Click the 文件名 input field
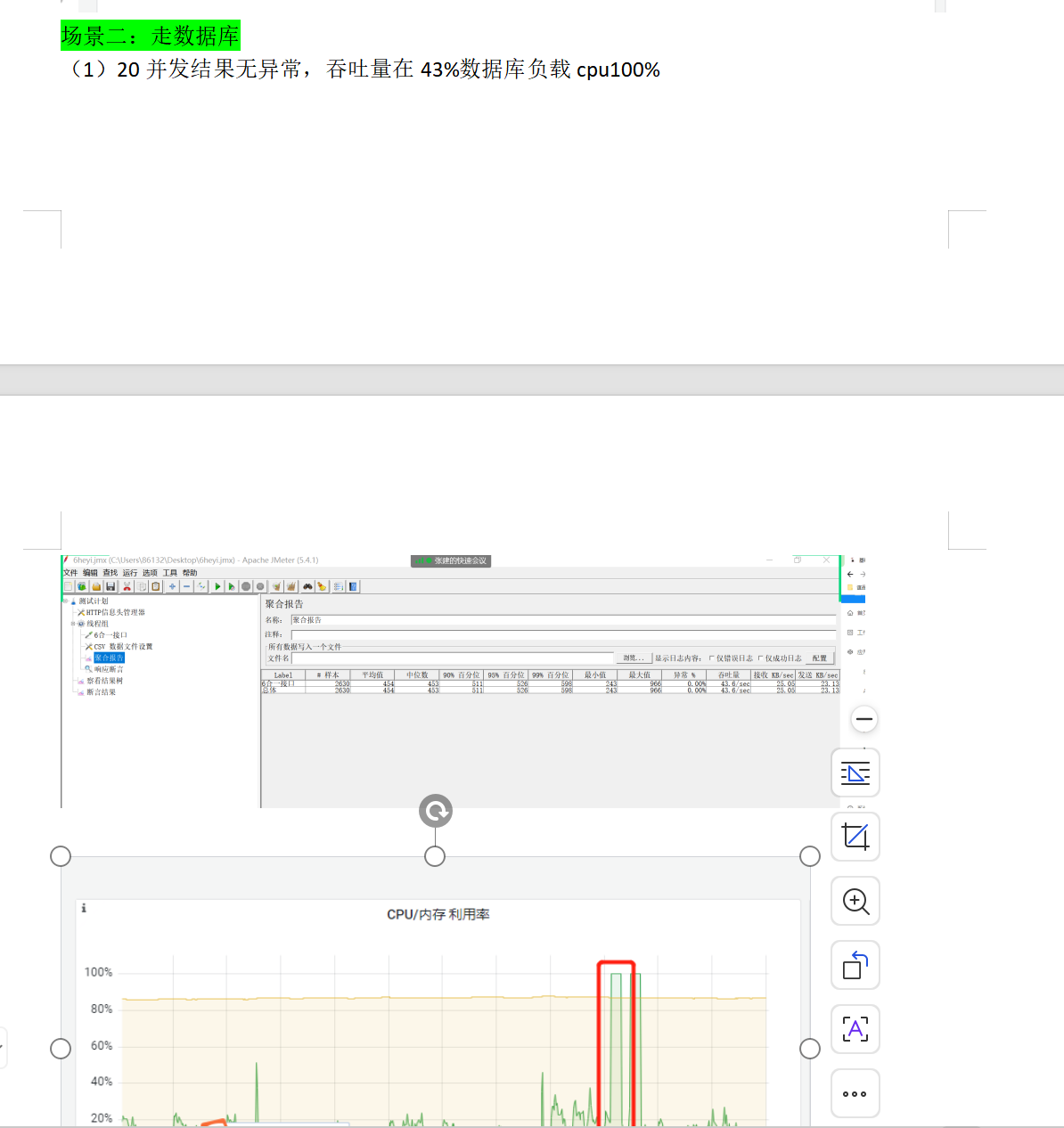This screenshot has width=1064, height=1128. [x=453, y=658]
